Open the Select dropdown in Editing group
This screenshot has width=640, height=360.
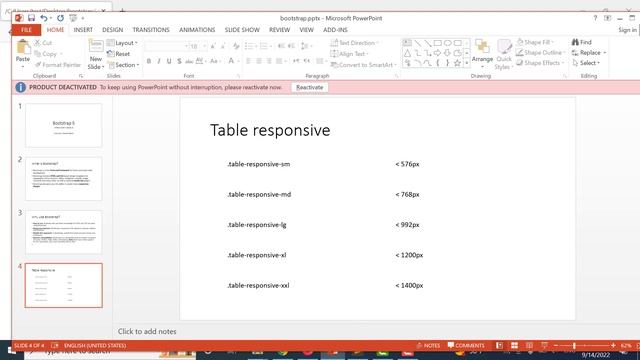point(586,63)
